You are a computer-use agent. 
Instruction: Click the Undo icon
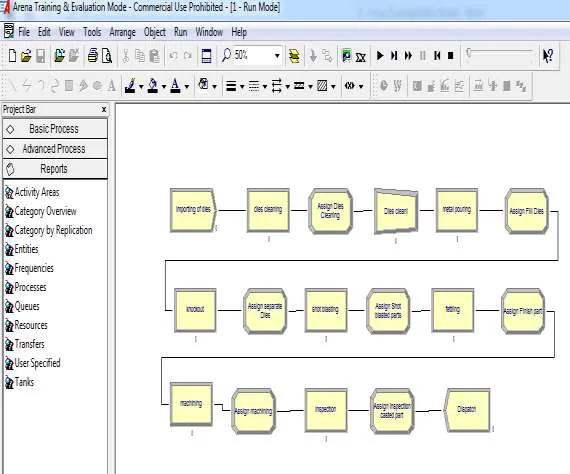click(x=173, y=56)
